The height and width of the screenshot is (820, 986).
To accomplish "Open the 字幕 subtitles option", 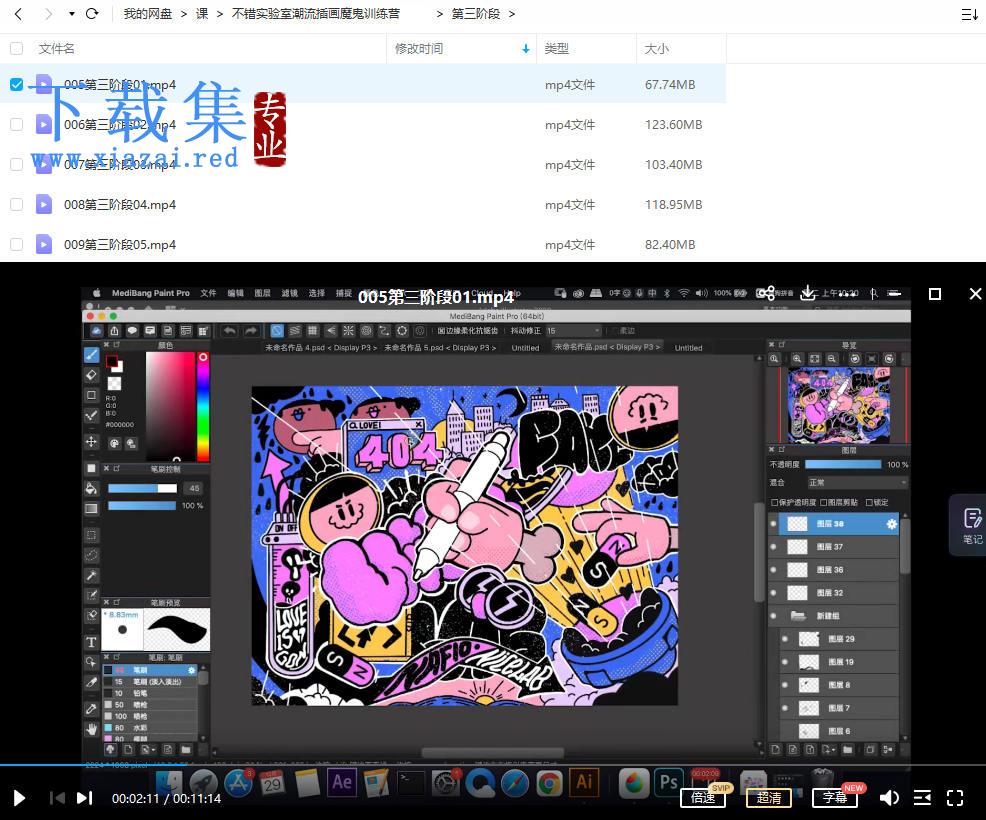I will (835, 798).
